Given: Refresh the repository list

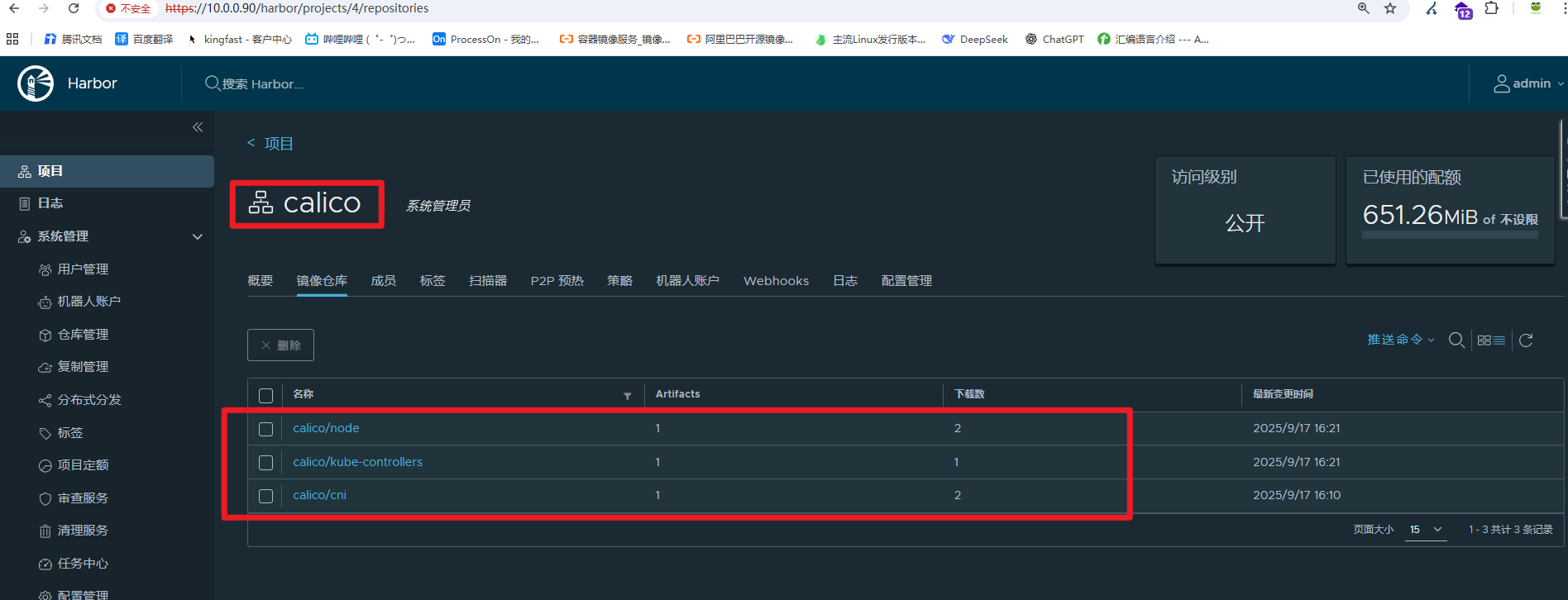Looking at the screenshot, I should tap(1527, 340).
